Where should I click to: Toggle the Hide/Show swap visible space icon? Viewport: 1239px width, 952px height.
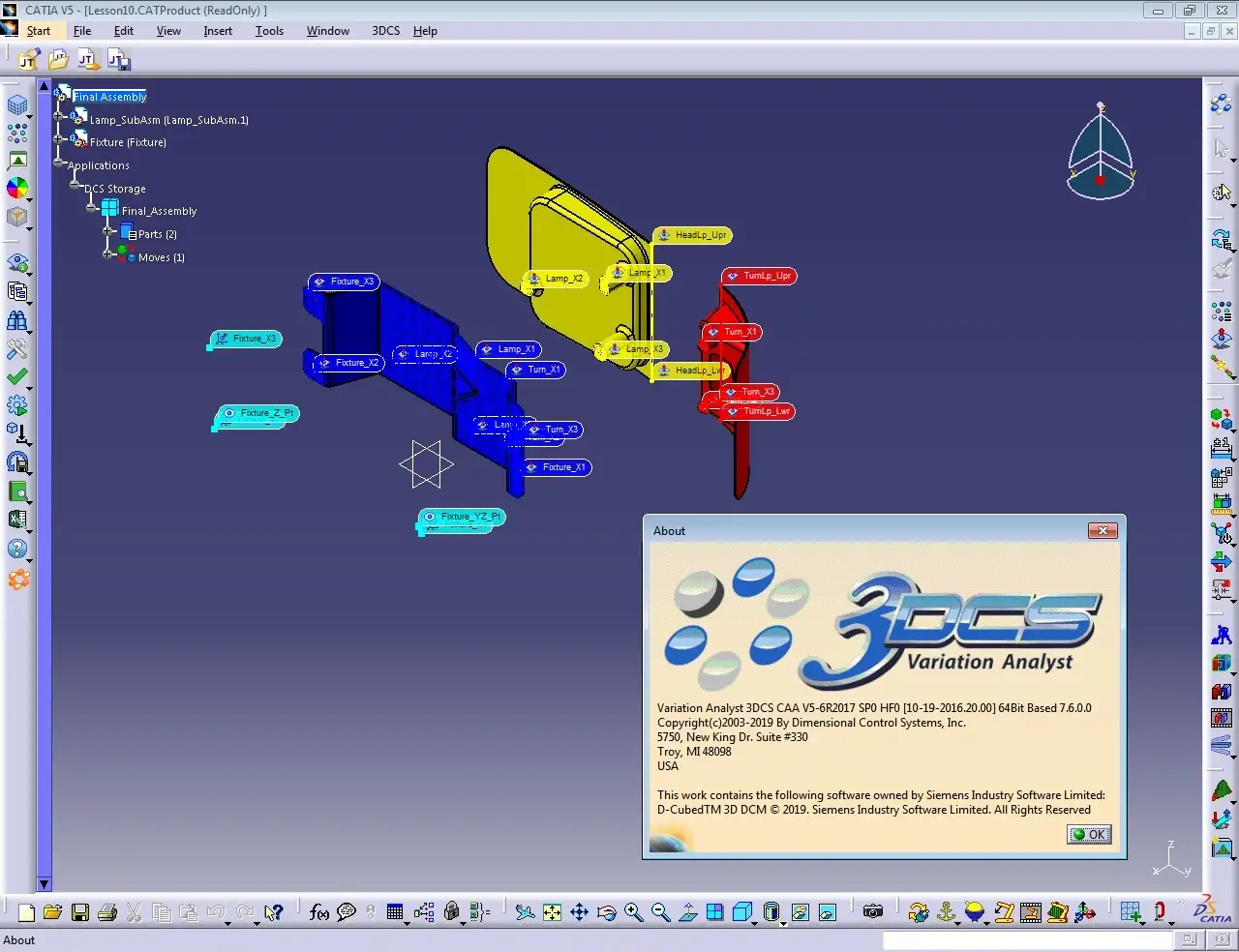(x=827, y=912)
